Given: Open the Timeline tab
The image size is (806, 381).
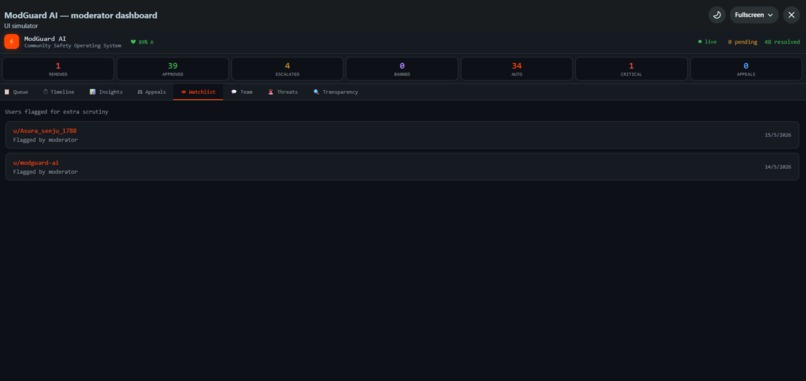Looking at the screenshot, I should tap(59, 92).
